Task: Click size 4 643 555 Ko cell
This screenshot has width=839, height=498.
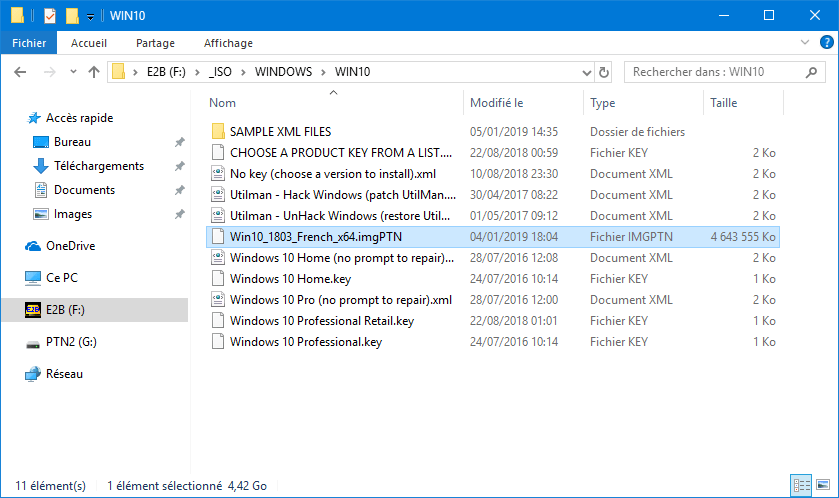Action: pos(743,236)
